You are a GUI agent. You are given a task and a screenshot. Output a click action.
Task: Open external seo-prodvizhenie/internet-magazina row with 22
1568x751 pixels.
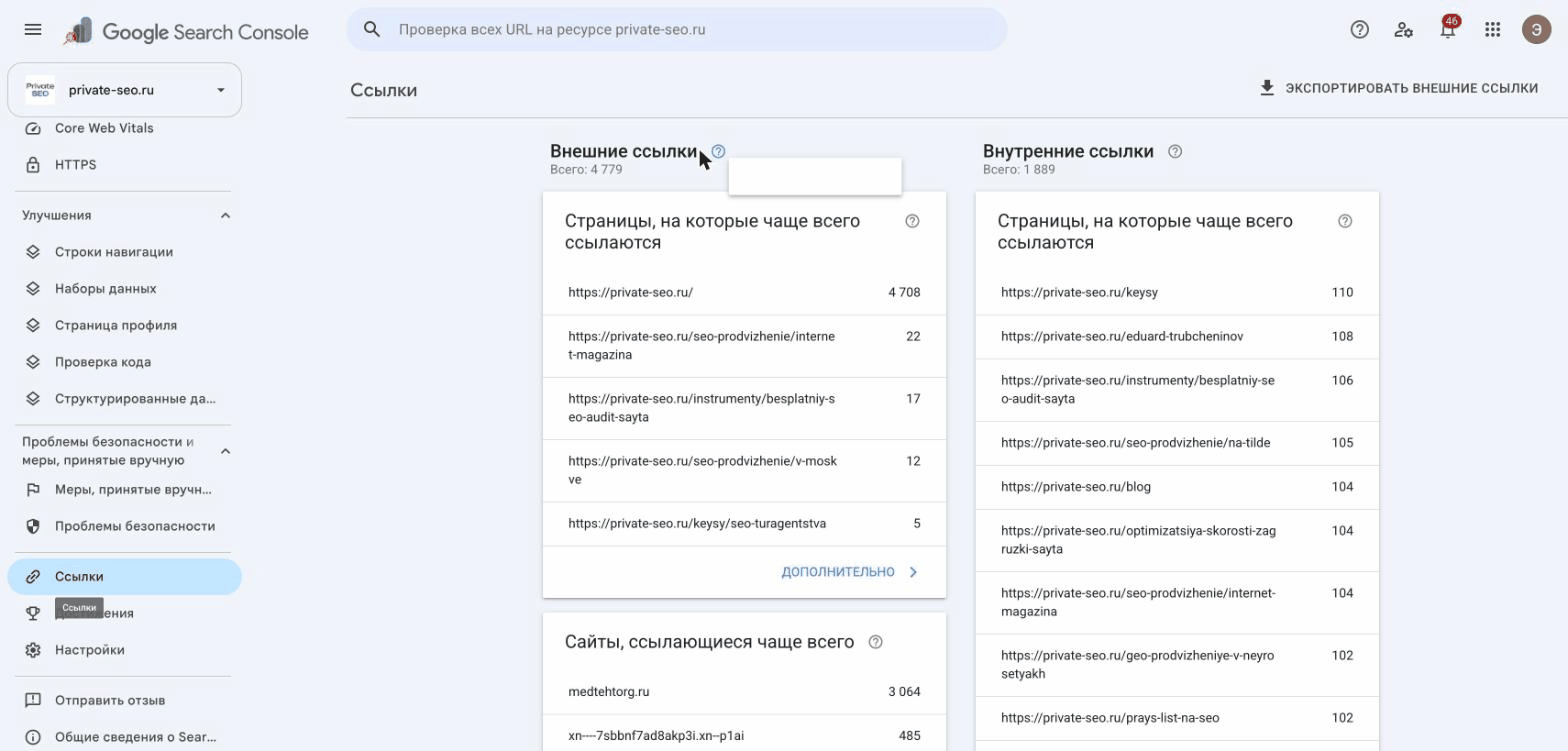click(744, 346)
